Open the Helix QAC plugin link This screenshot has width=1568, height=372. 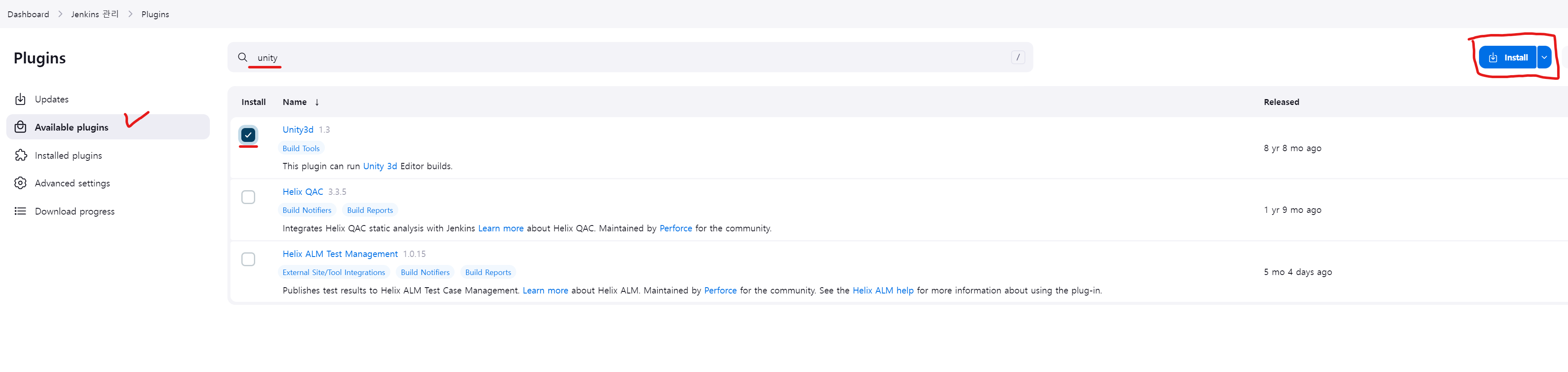coord(303,192)
